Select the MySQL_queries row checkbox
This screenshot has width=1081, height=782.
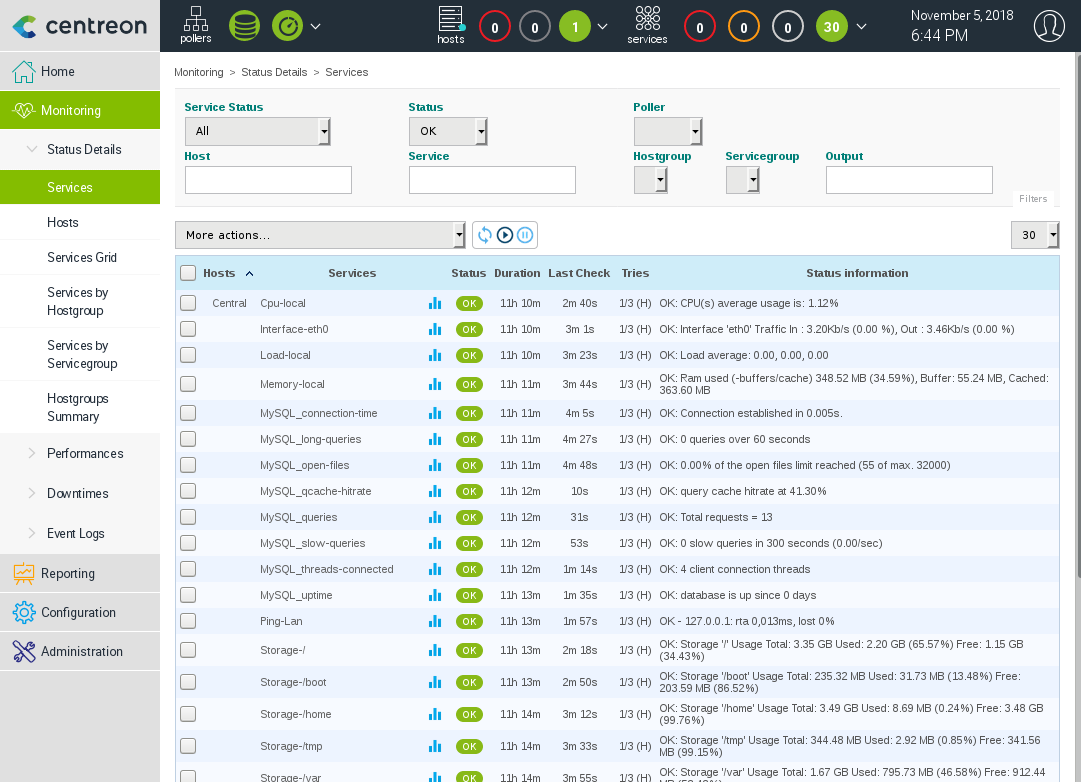(188, 517)
